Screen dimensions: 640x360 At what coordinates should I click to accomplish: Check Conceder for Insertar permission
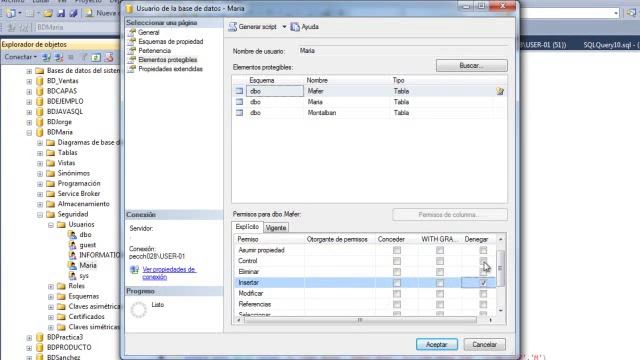(397, 282)
